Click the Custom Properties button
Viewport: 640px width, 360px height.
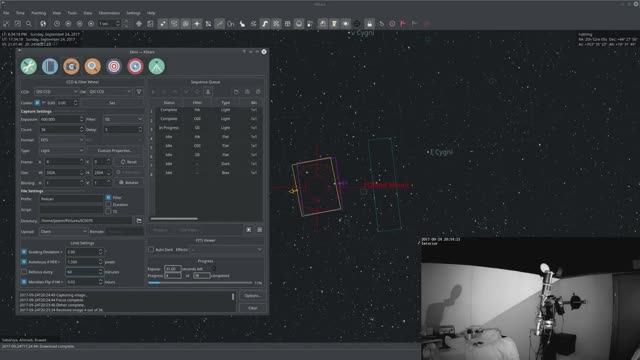point(115,151)
